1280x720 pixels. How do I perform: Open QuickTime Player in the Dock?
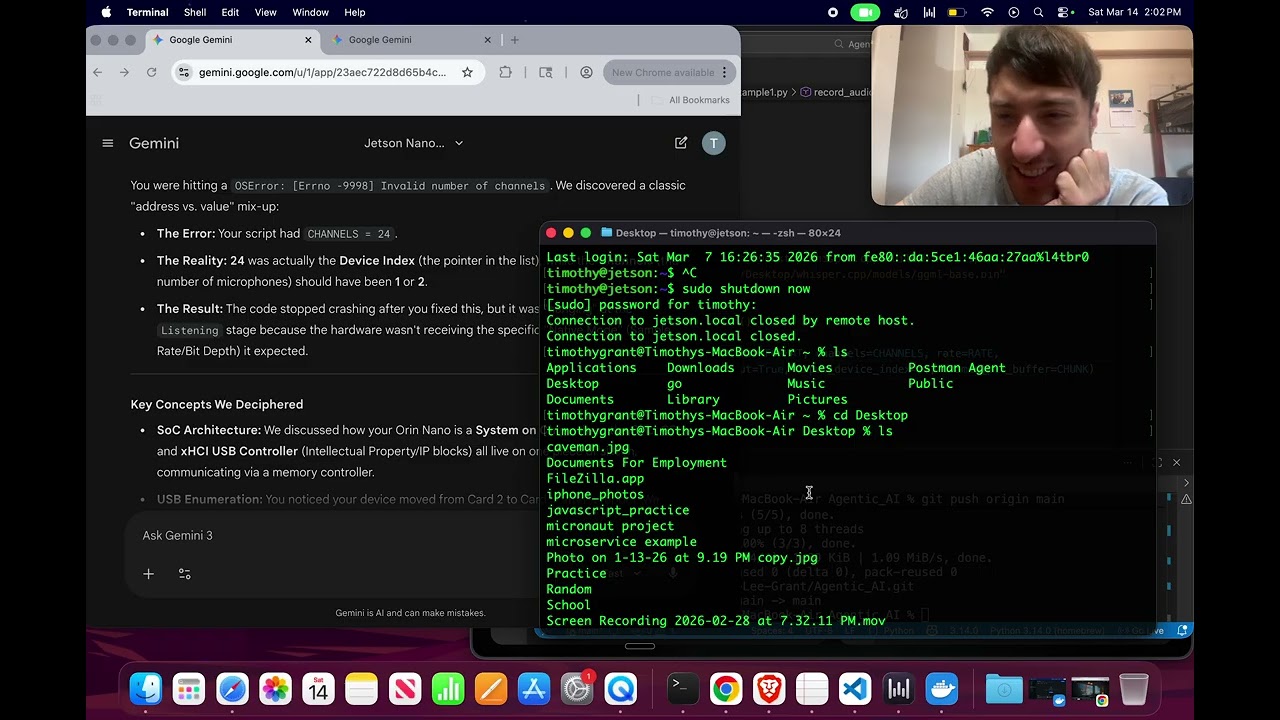coord(620,689)
